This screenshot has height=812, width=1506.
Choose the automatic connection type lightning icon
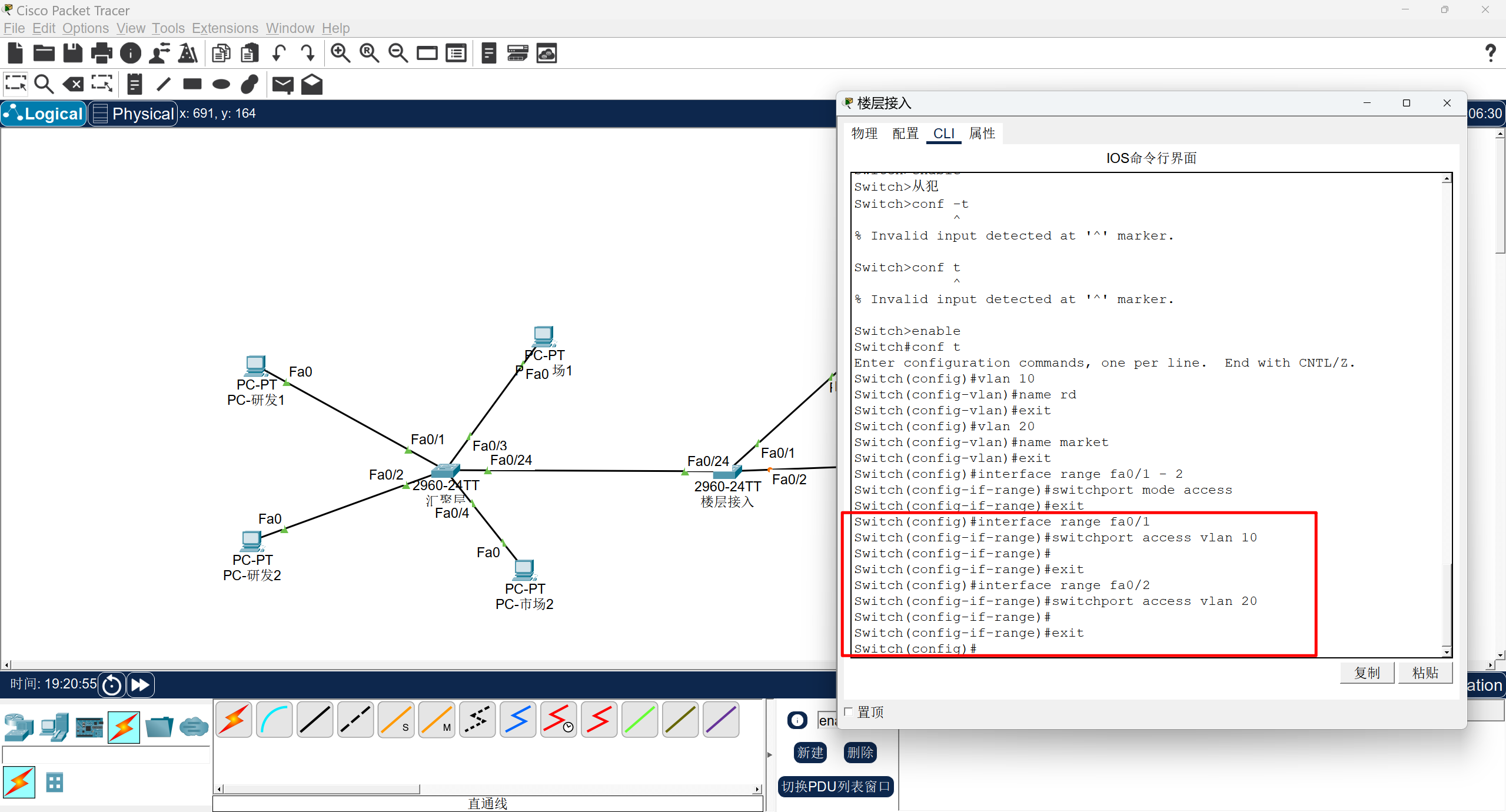coord(234,719)
